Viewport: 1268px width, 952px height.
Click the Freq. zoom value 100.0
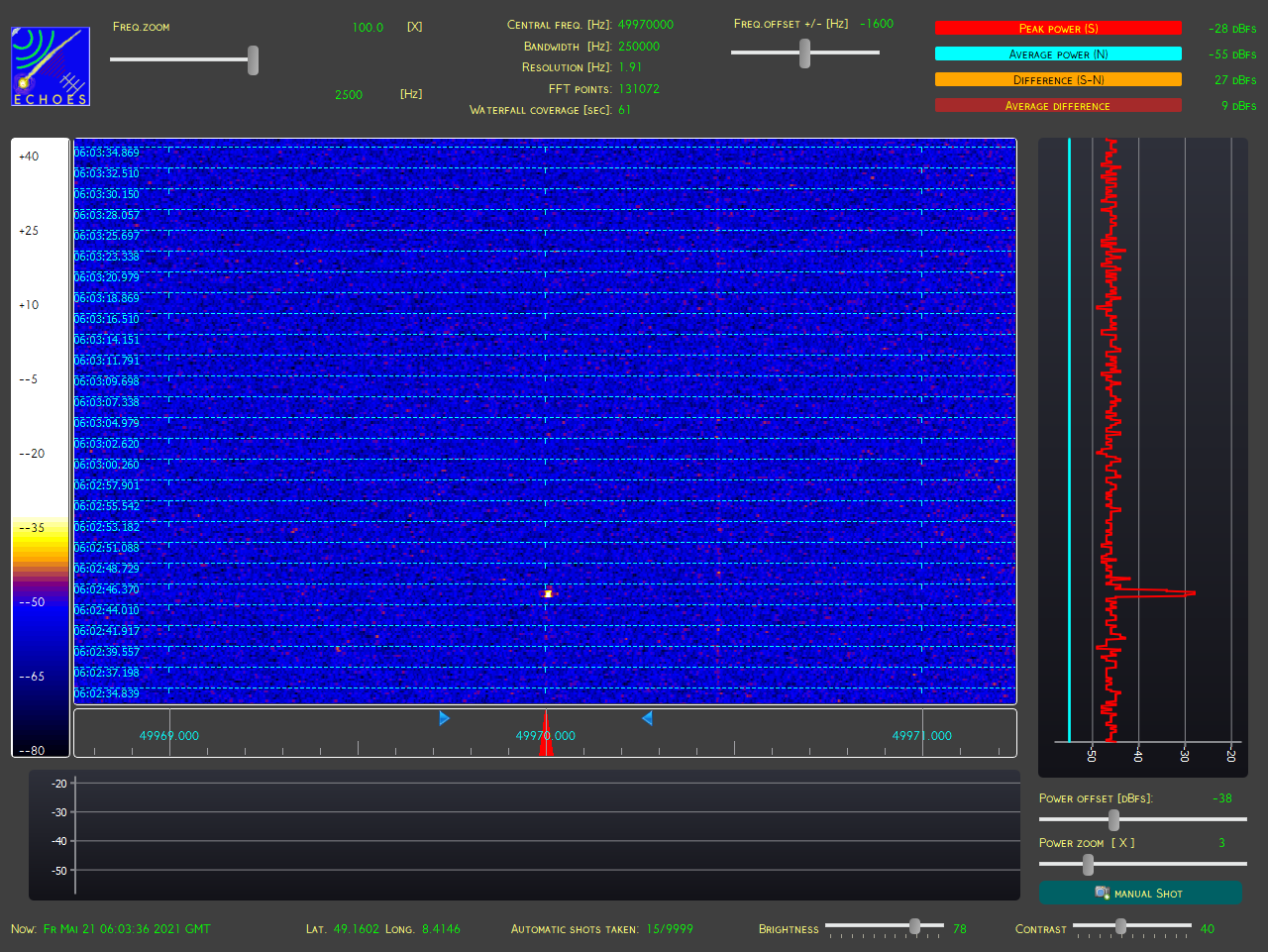point(368,28)
